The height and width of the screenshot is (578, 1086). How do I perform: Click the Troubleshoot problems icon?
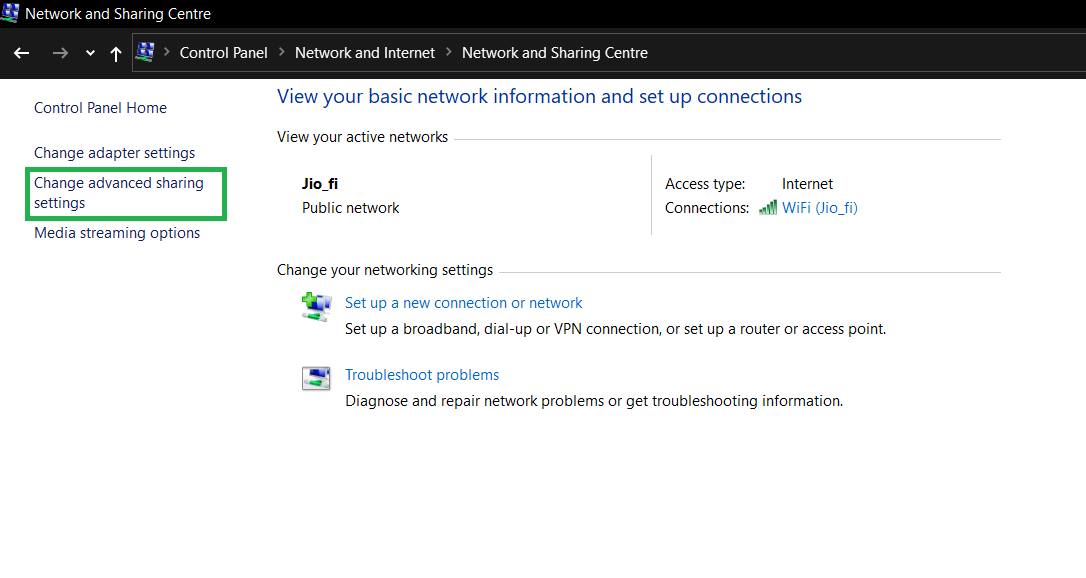[x=316, y=379]
